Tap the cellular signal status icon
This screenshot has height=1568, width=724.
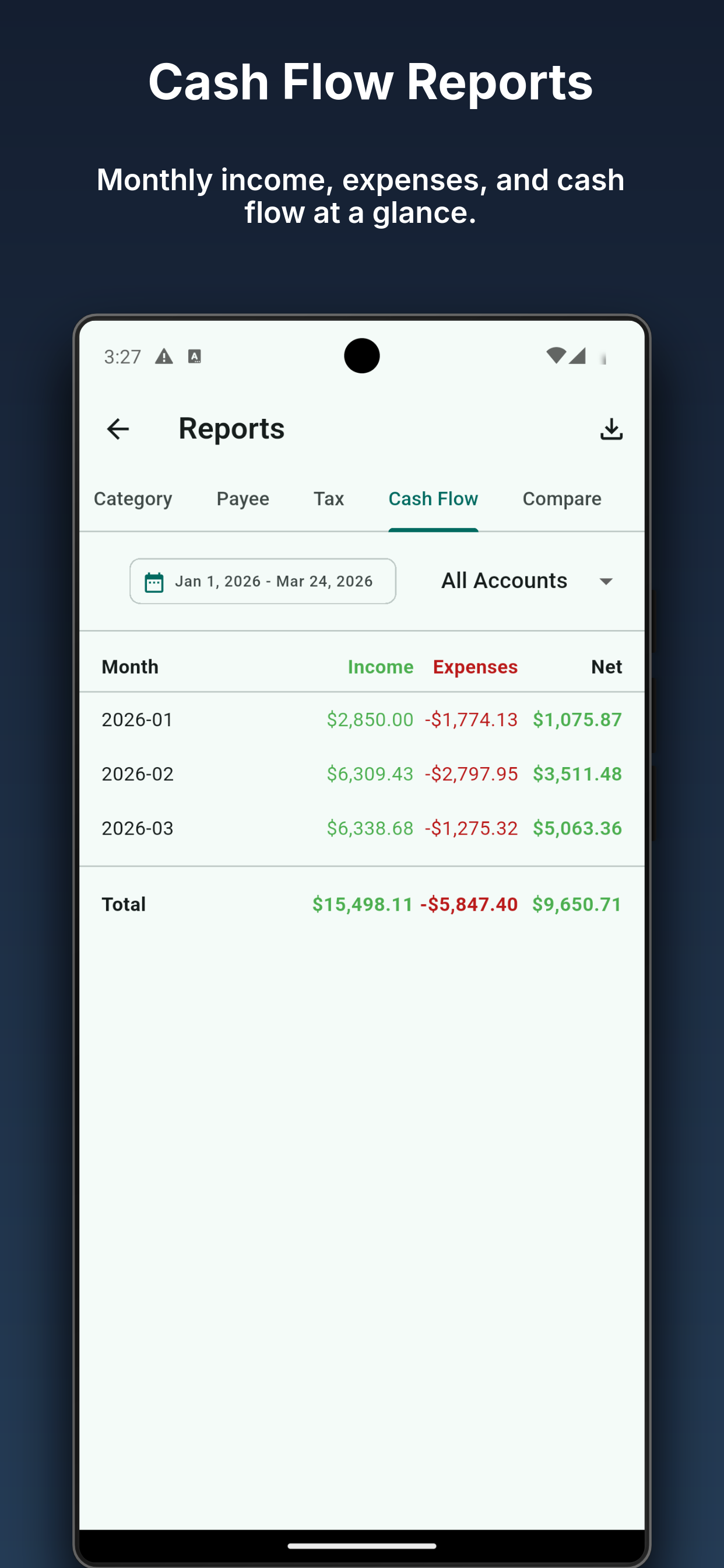click(x=577, y=355)
